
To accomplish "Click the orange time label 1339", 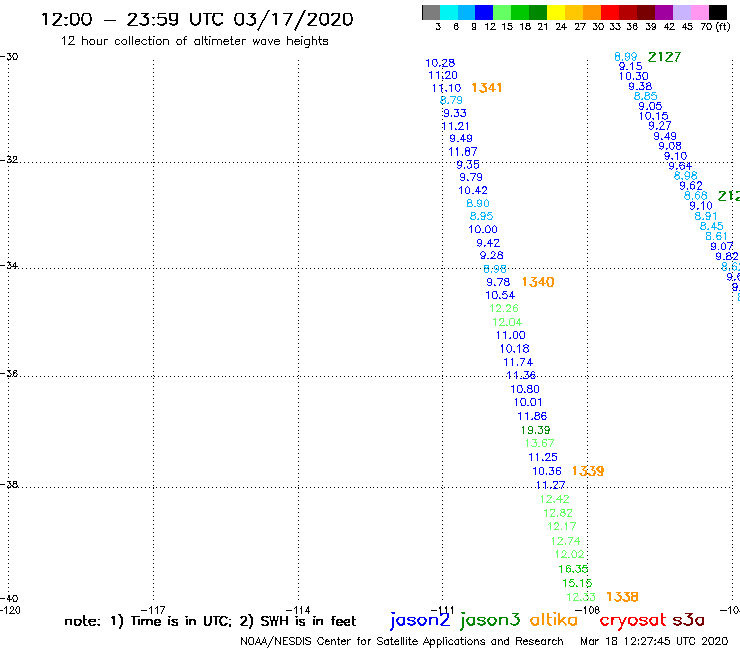I will [x=588, y=471].
